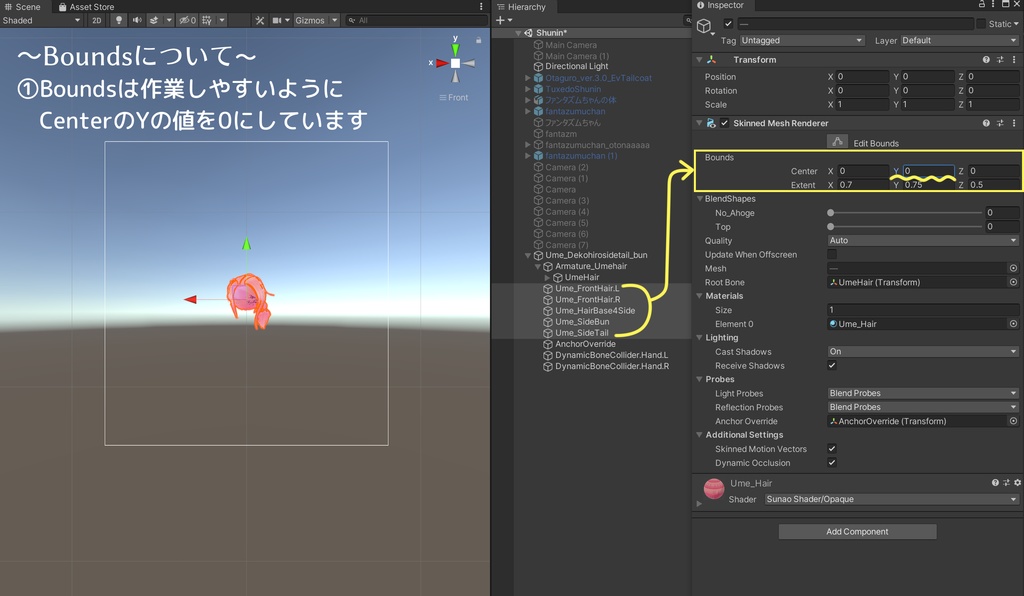Toggle hidden objects visibility eye icon
The height and width of the screenshot is (596, 1024).
click(188, 20)
